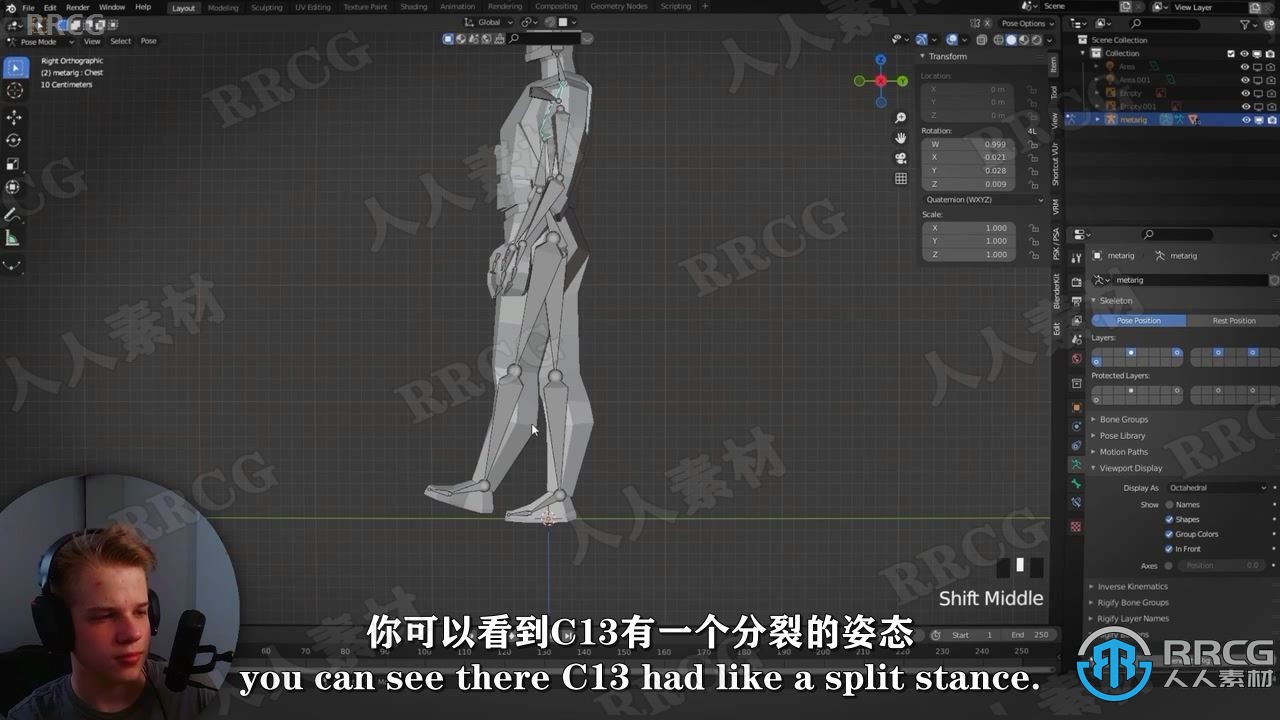Expand the Pose Library panel

1122,435
